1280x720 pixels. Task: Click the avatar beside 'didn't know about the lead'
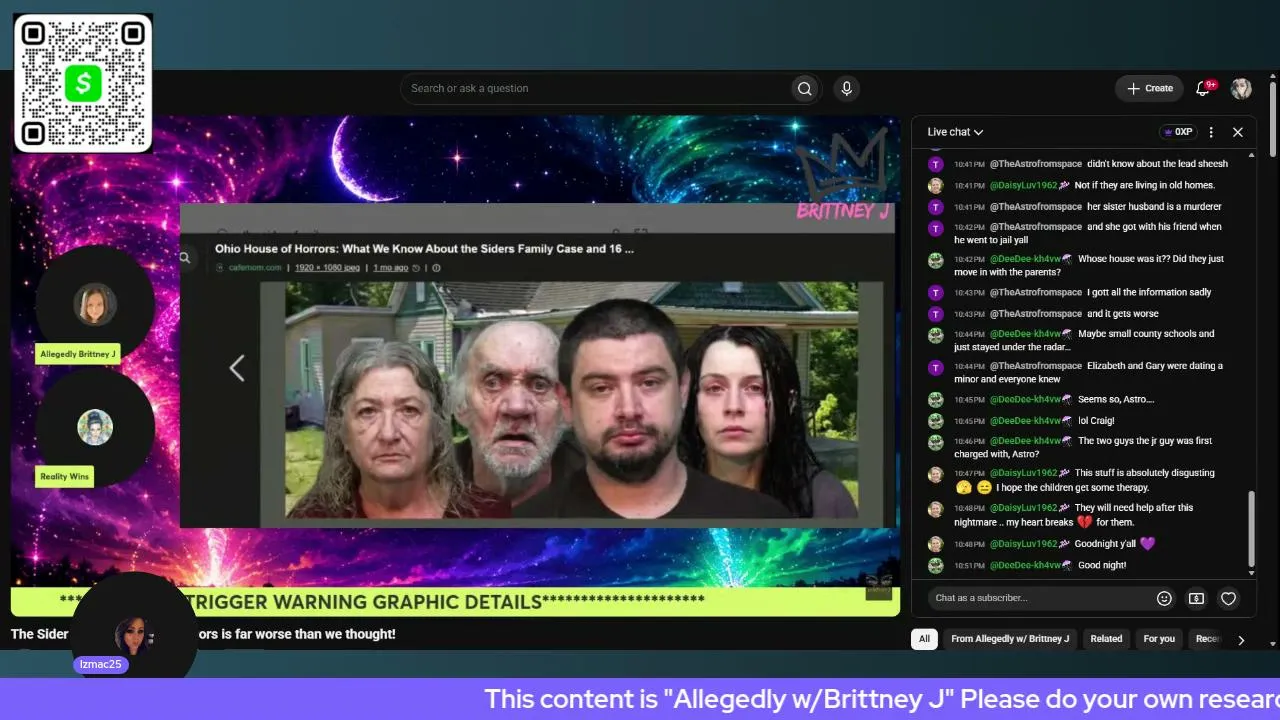[935, 164]
